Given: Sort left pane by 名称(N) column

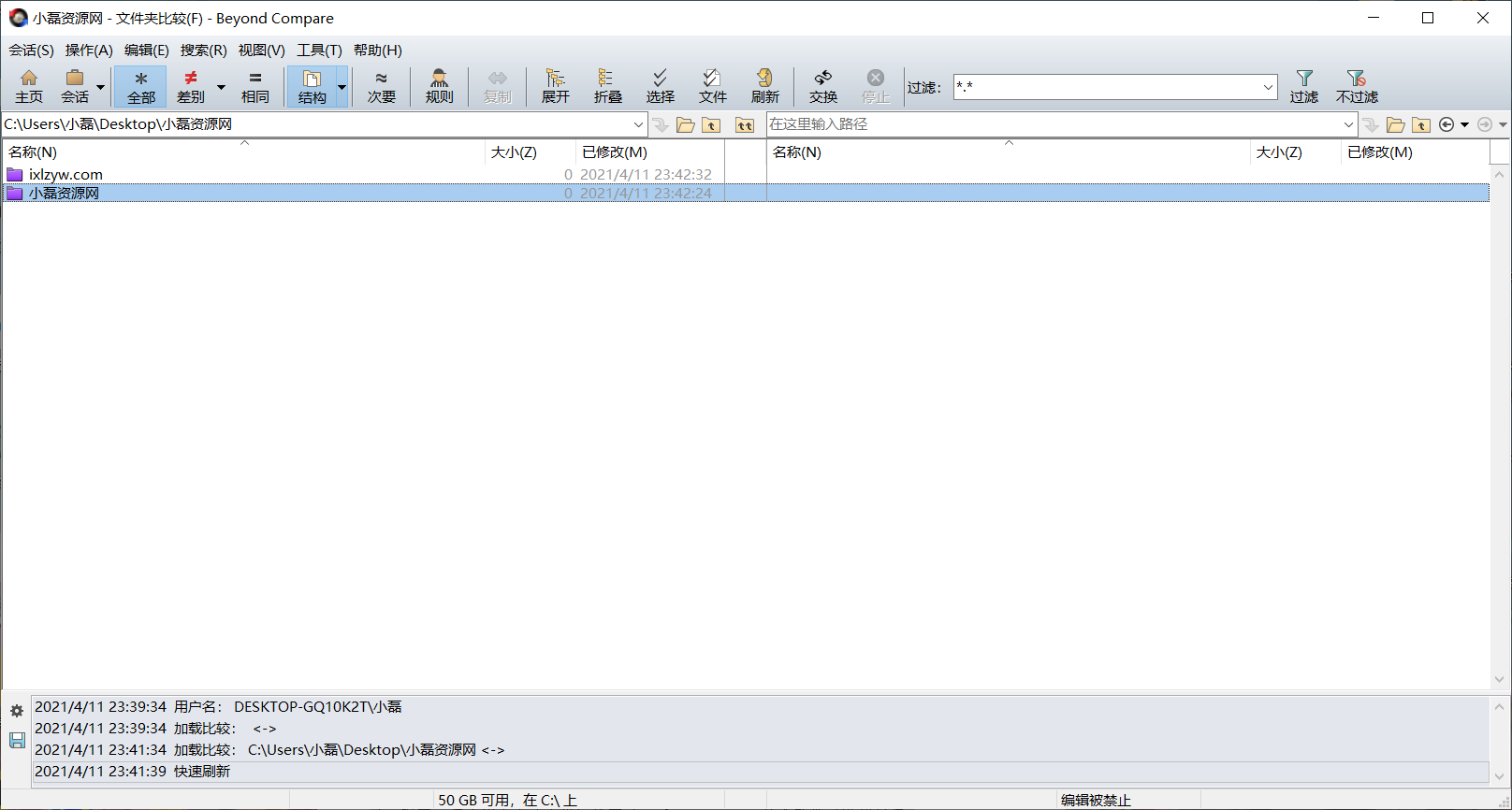Looking at the screenshot, I should 243,152.
